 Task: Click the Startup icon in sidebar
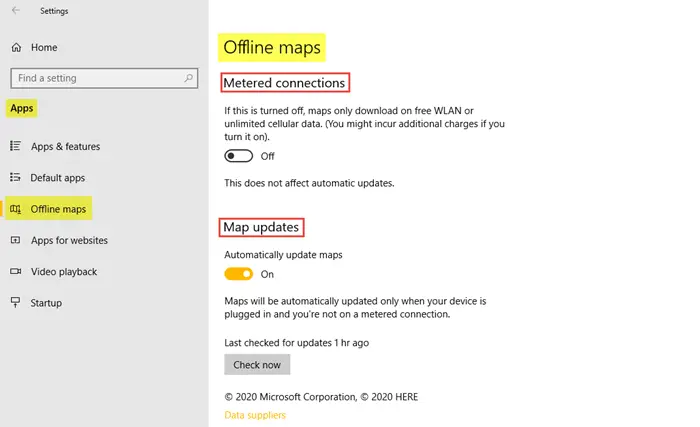[15, 302]
